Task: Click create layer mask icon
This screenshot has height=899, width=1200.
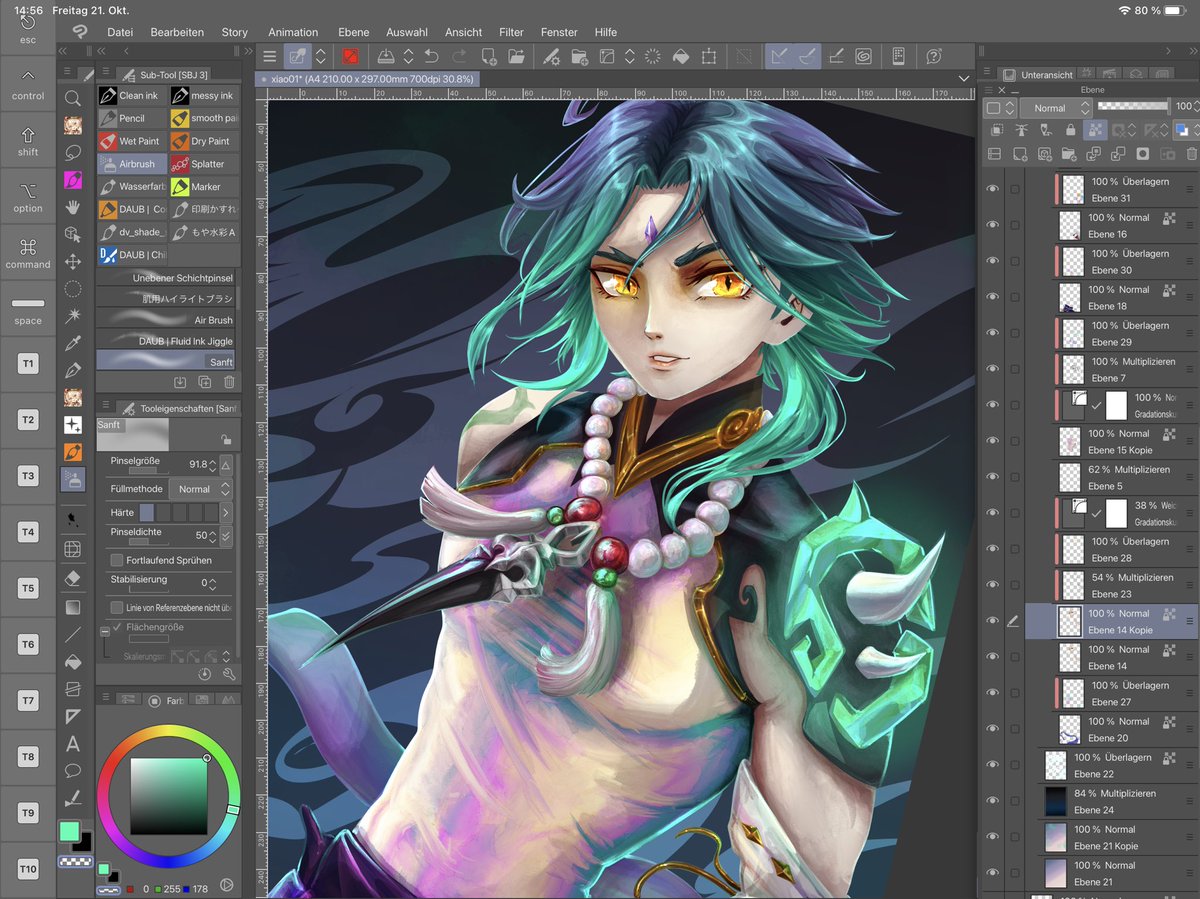Action: [x=1142, y=154]
